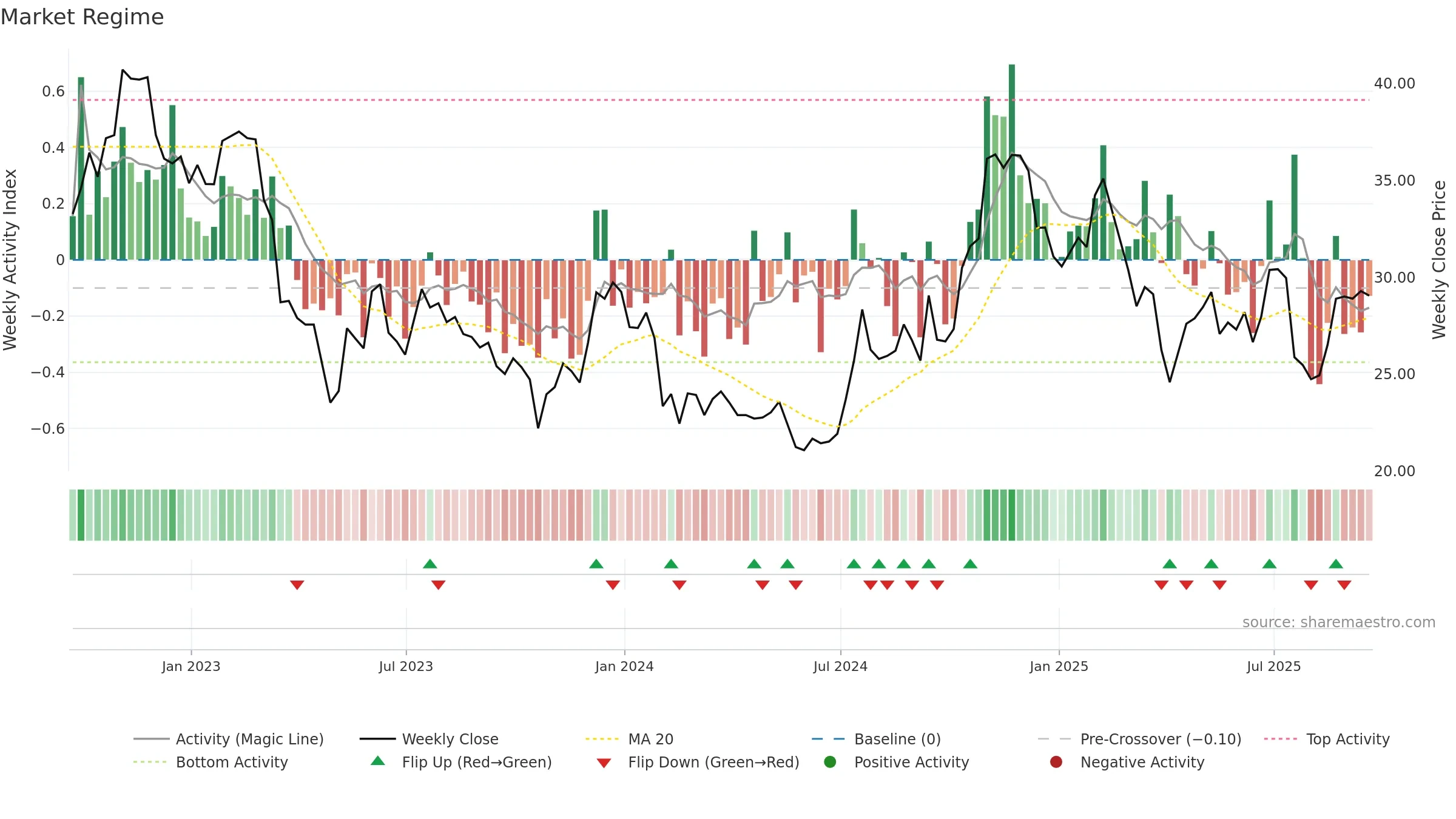Click the Market Regime chart title

point(82,17)
